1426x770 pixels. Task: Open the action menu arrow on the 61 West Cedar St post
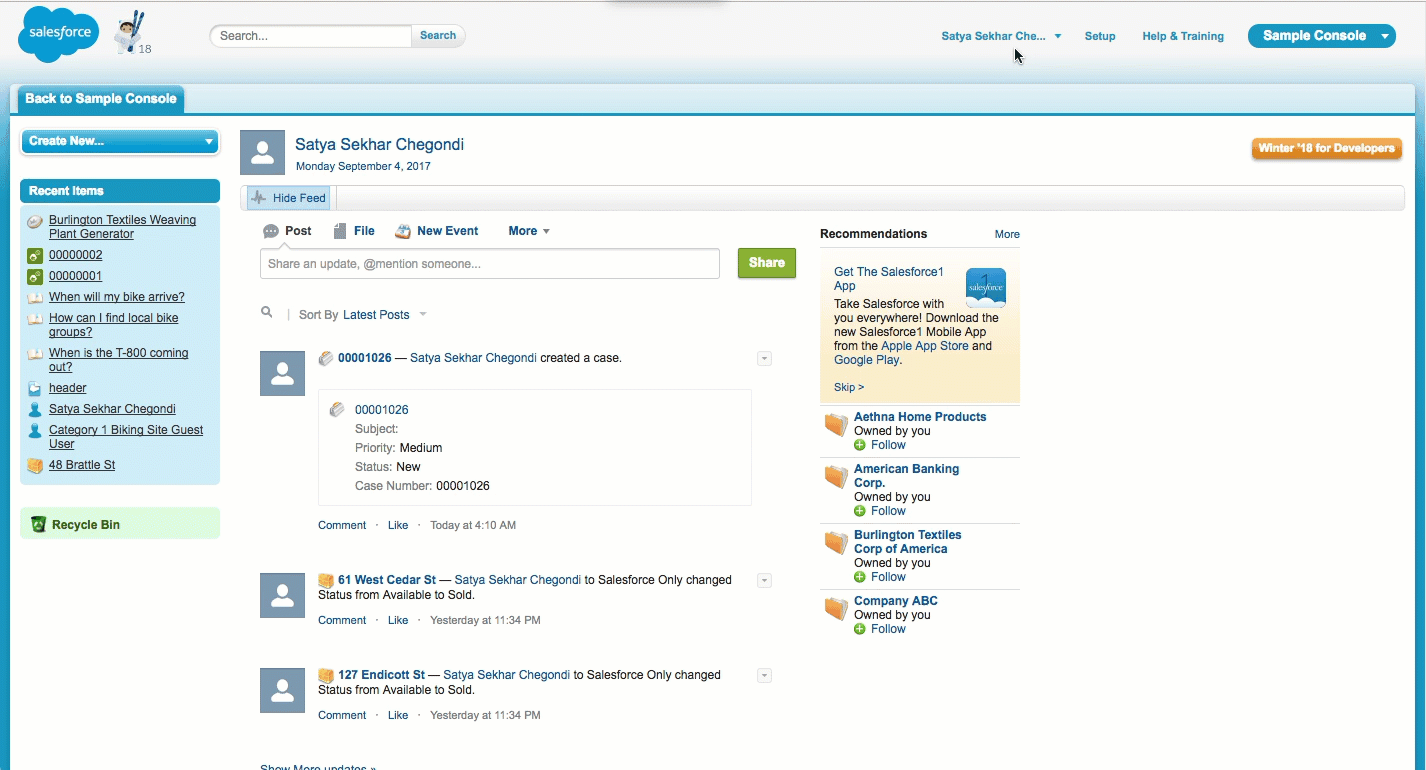pos(764,580)
